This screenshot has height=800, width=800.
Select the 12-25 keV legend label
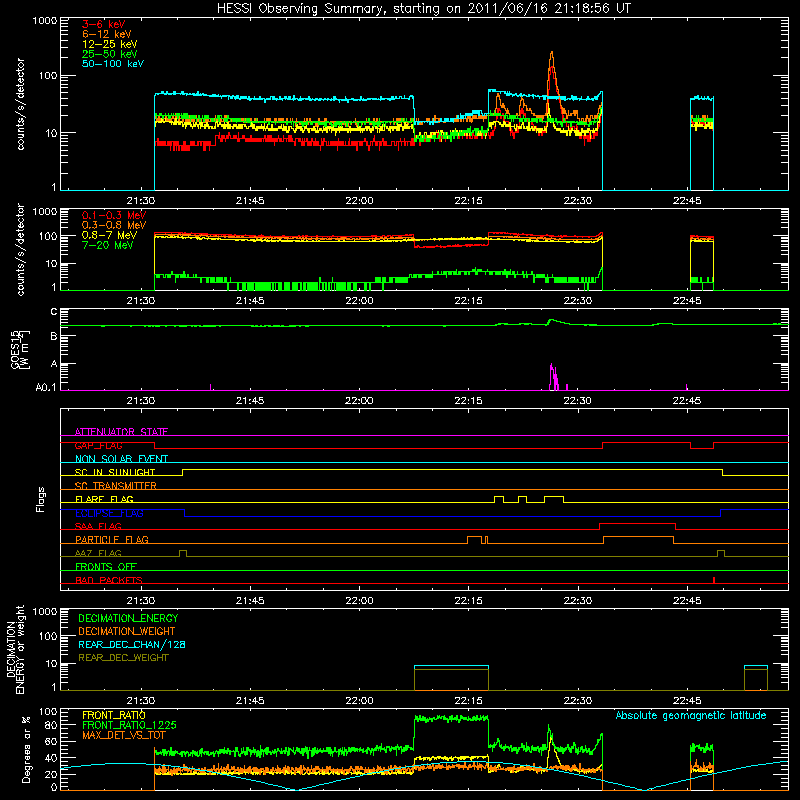(110, 44)
